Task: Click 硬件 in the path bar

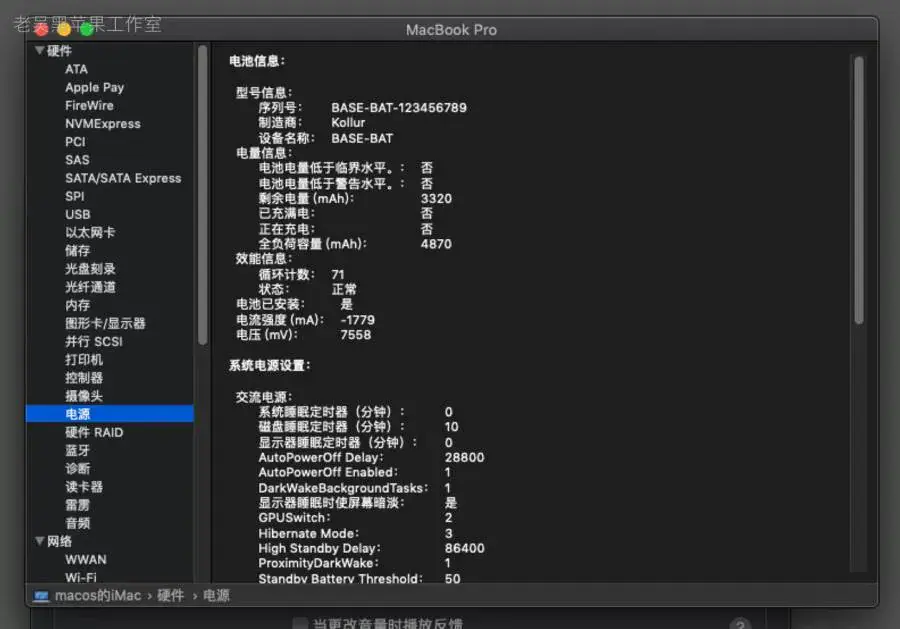Action: (x=170, y=596)
